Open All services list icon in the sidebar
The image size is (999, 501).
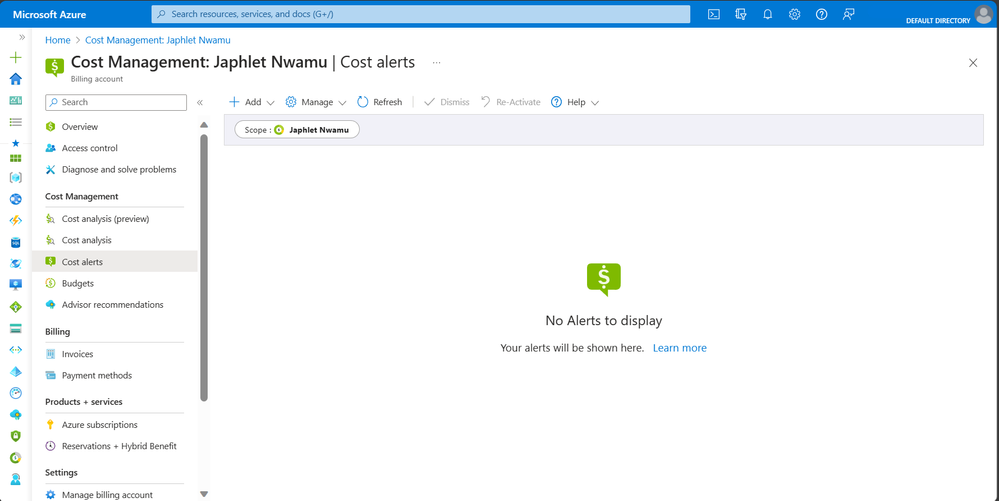[x=16, y=122]
